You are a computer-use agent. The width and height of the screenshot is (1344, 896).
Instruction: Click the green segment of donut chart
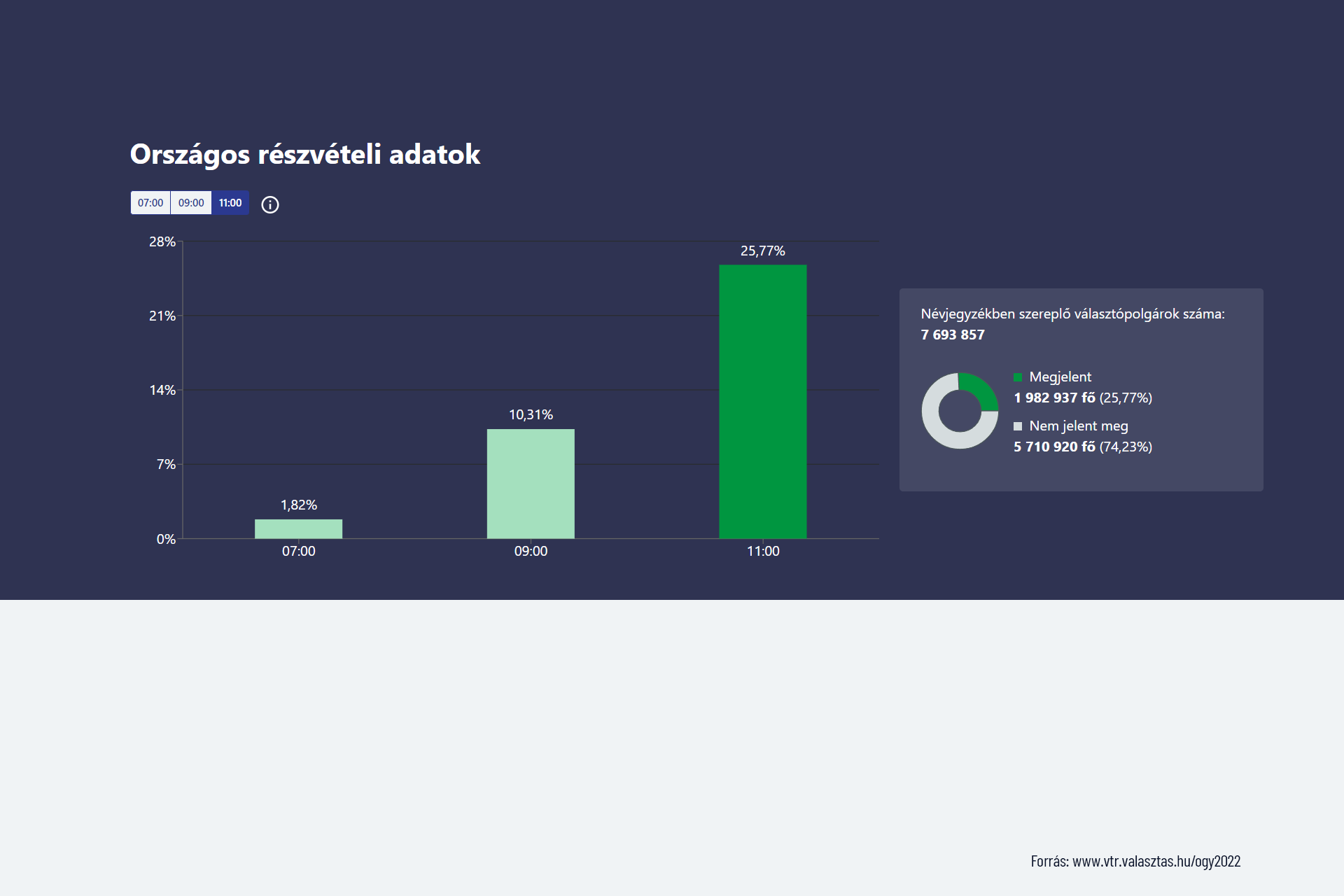tap(981, 390)
